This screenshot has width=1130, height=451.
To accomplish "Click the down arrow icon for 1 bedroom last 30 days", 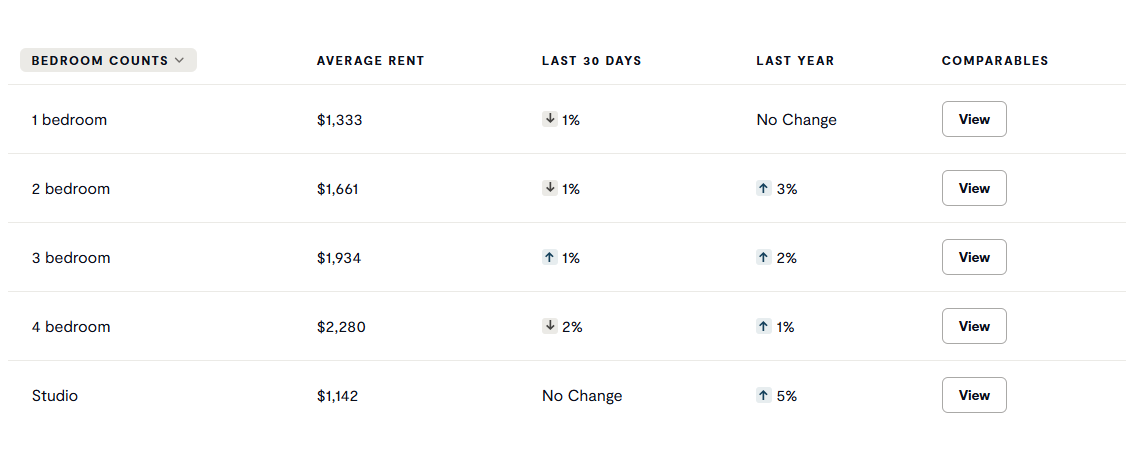I will (549, 119).
